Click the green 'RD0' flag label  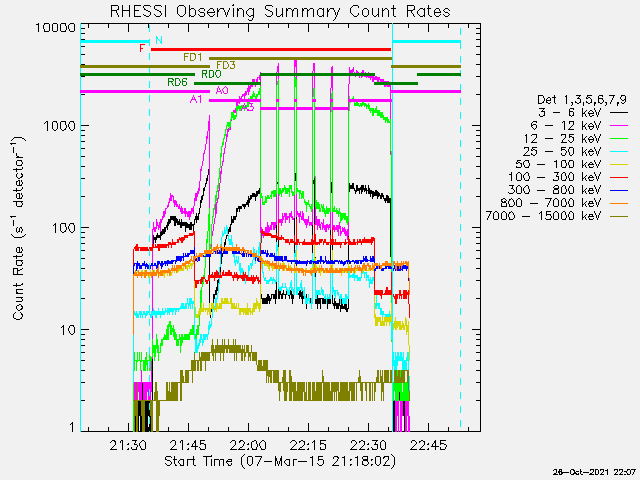point(211,74)
